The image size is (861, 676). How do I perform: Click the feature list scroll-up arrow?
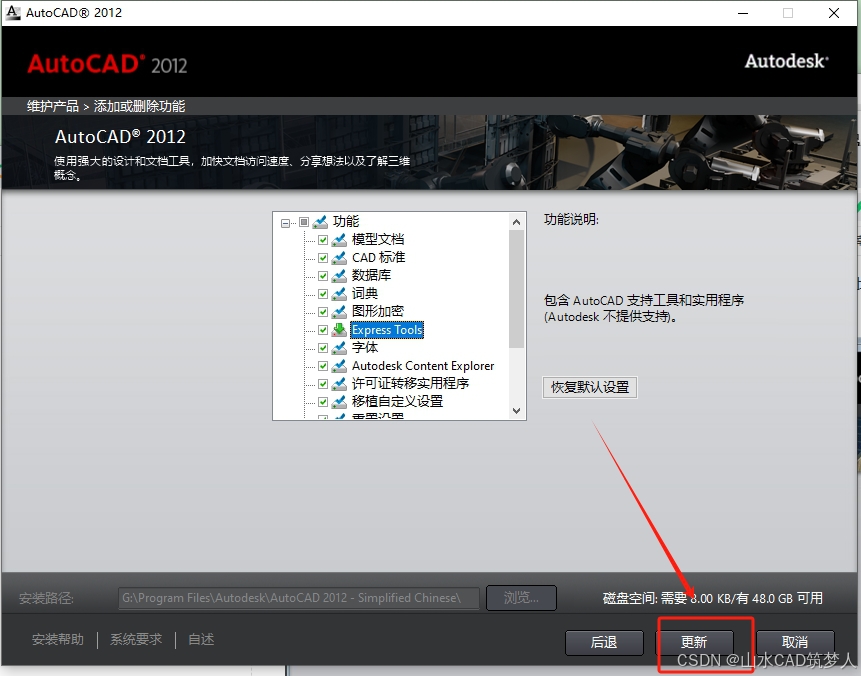click(516, 222)
